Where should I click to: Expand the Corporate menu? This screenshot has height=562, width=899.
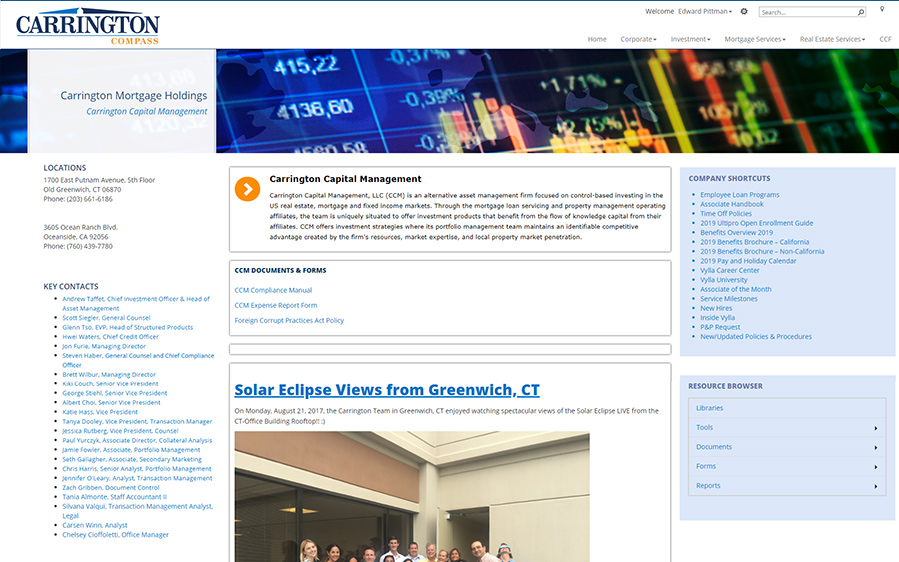coord(638,40)
